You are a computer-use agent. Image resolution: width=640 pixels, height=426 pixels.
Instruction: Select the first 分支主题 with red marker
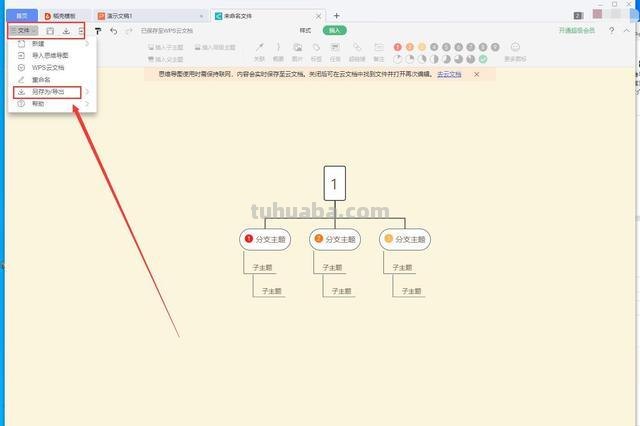(x=265, y=239)
